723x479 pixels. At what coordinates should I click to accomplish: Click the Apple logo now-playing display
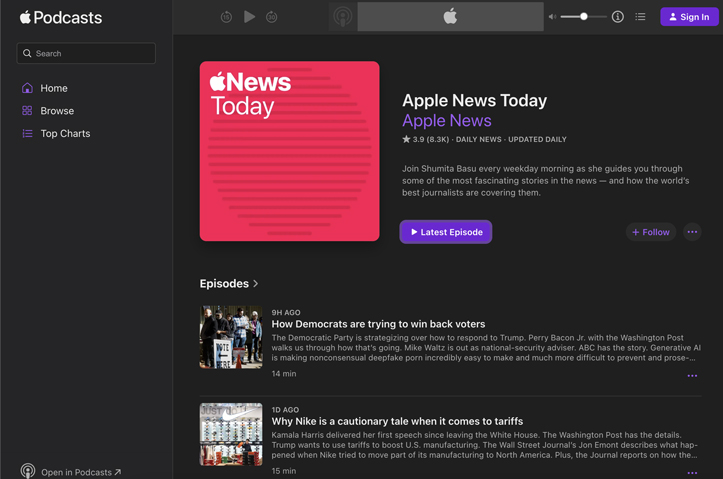[450, 17]
